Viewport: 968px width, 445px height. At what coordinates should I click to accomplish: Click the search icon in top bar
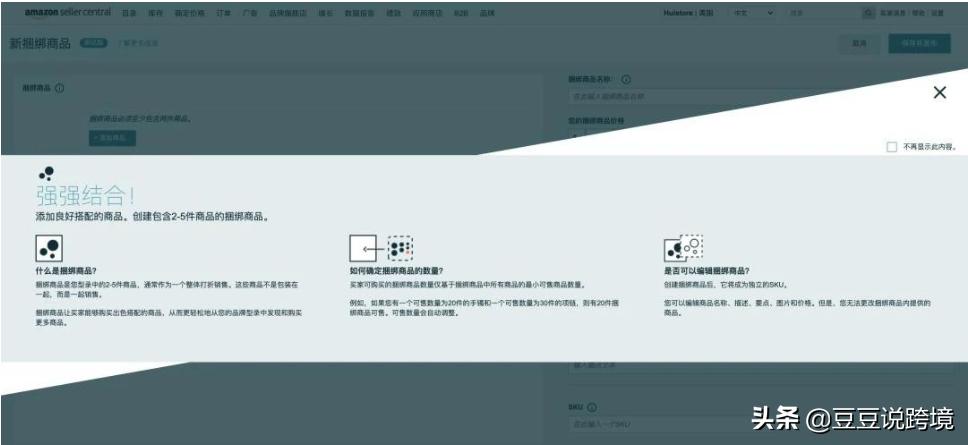(868, 14)
